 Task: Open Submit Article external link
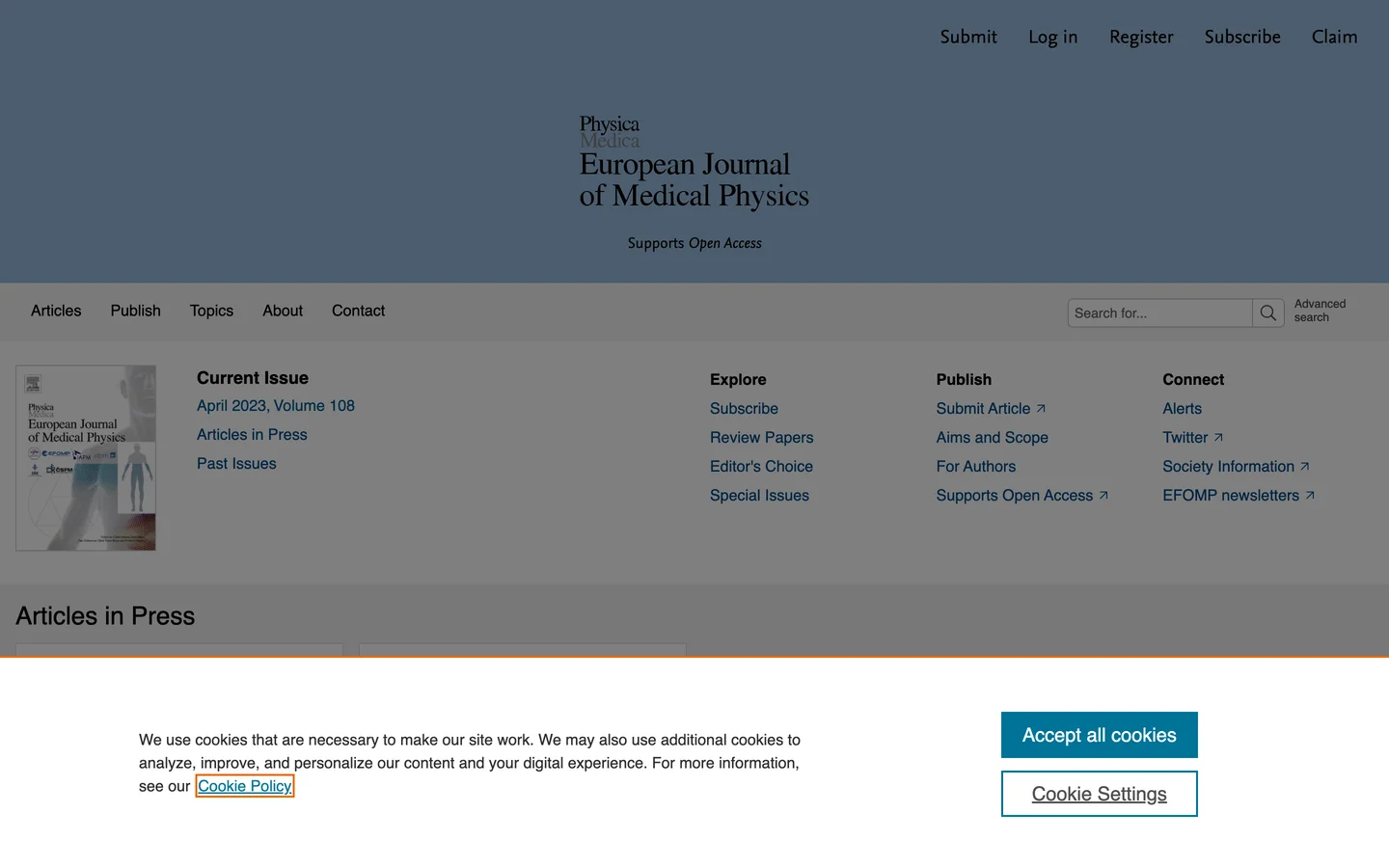[x=991, y=409]
